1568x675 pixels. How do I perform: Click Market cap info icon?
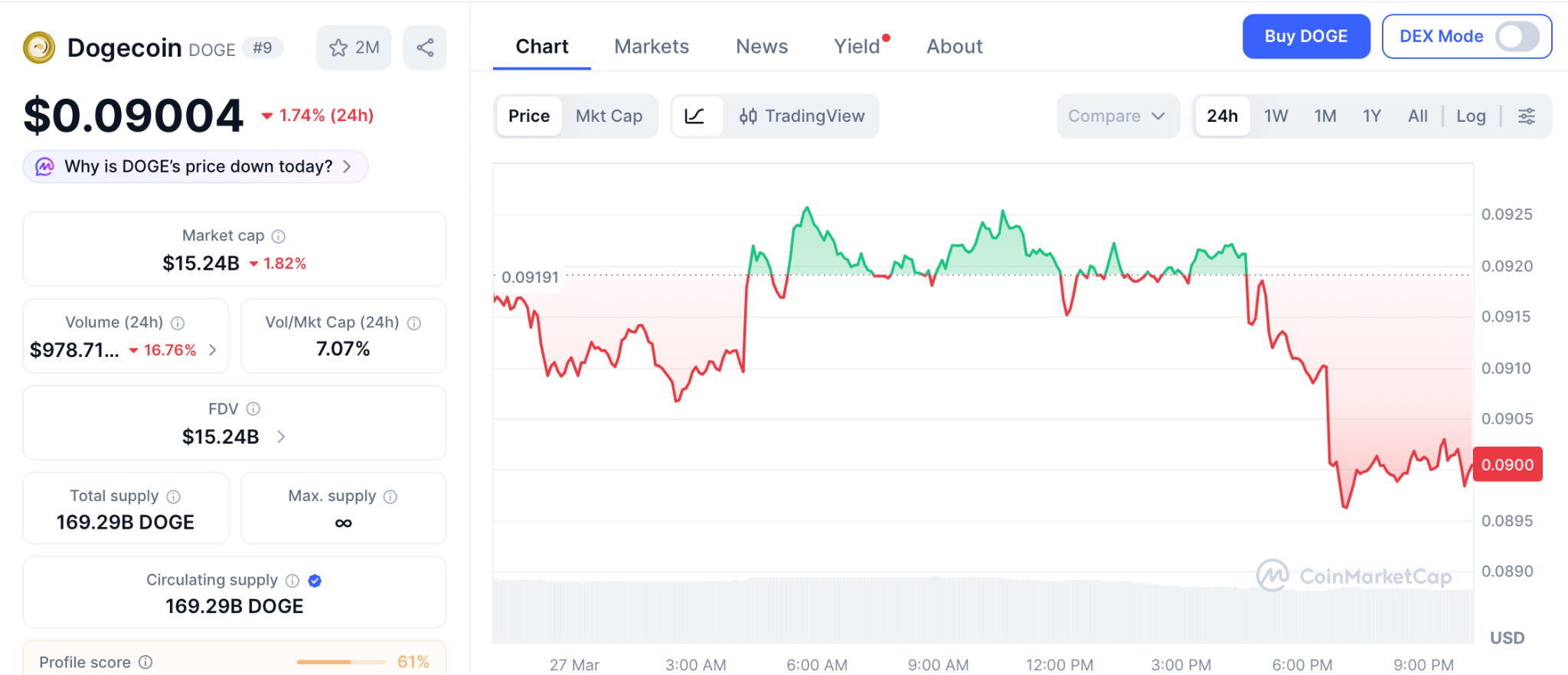pyautogui.click(x=279, y=236)
